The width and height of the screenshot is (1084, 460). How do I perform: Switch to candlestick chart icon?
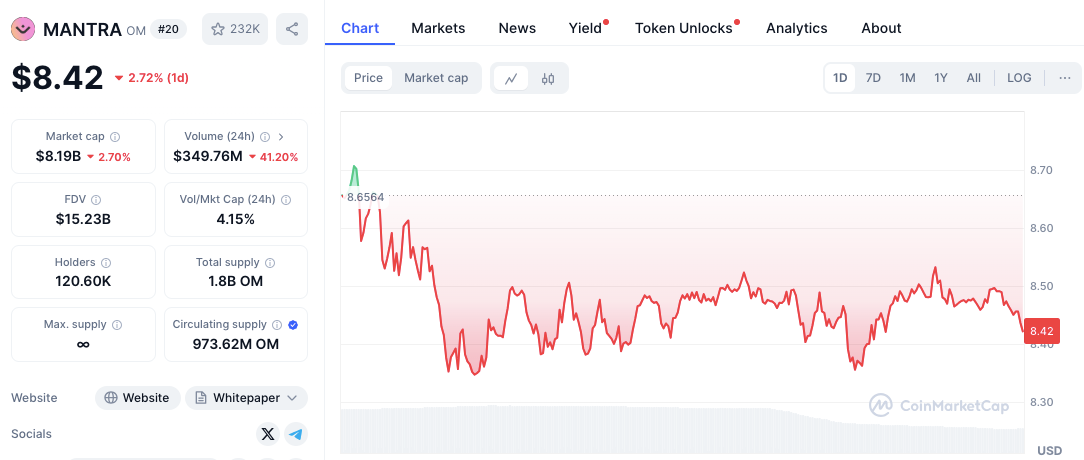[x=548, y=78]
